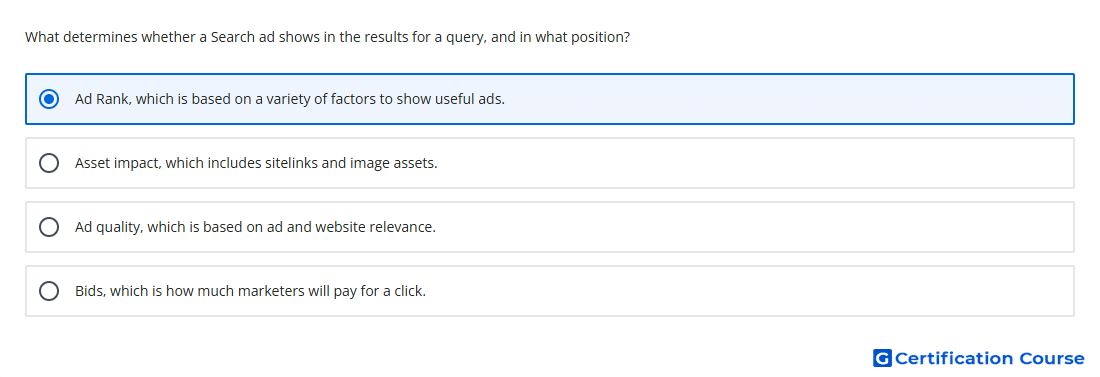The width and height of the screenshot is (1100, 377).
Task: Click the 'Bids, which is how much' label
Action: (250, 291)
